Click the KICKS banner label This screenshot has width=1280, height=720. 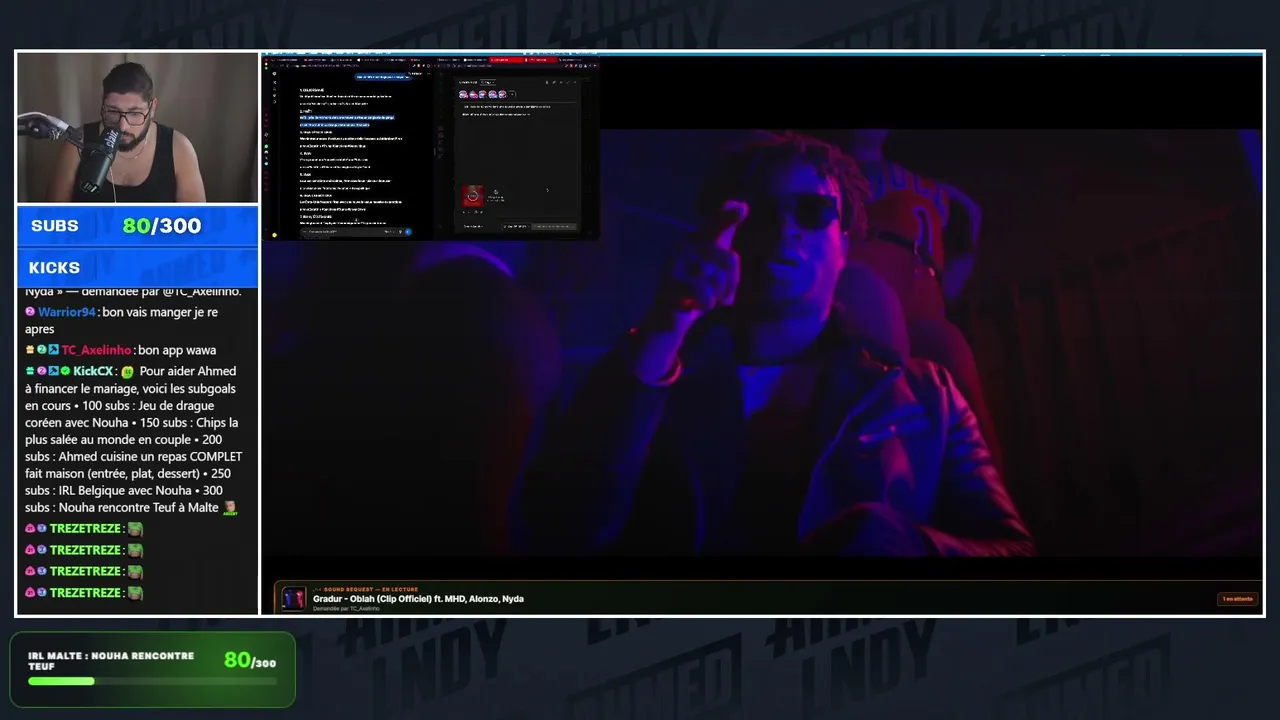pos(54,268)
